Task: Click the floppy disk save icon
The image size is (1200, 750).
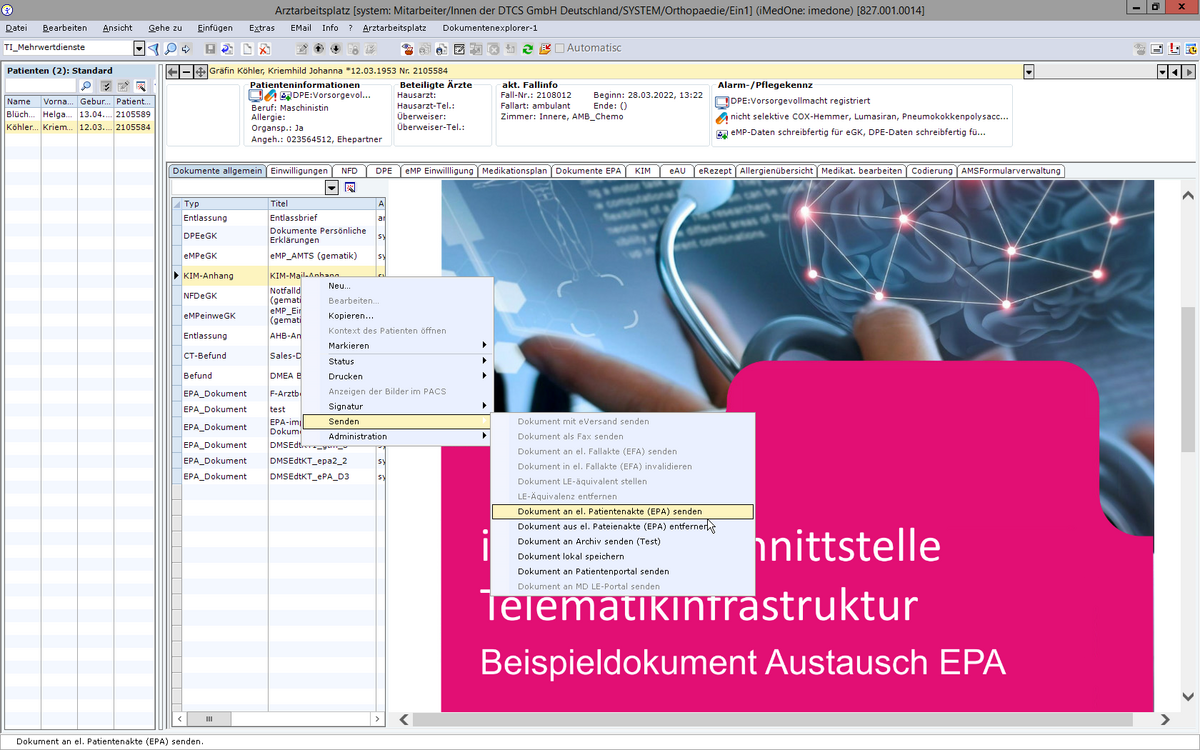Action: click(210, 48)
